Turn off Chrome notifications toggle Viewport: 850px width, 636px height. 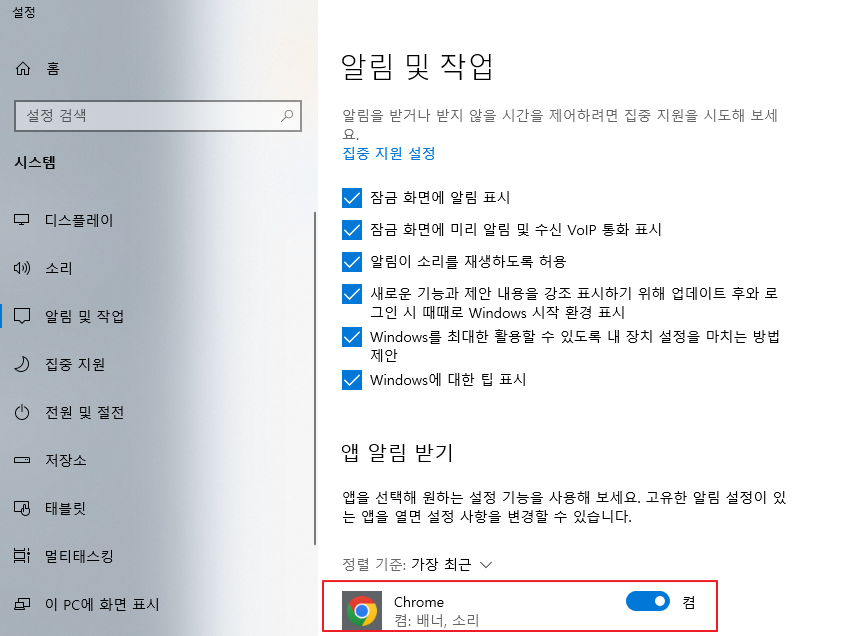(648, 601)
